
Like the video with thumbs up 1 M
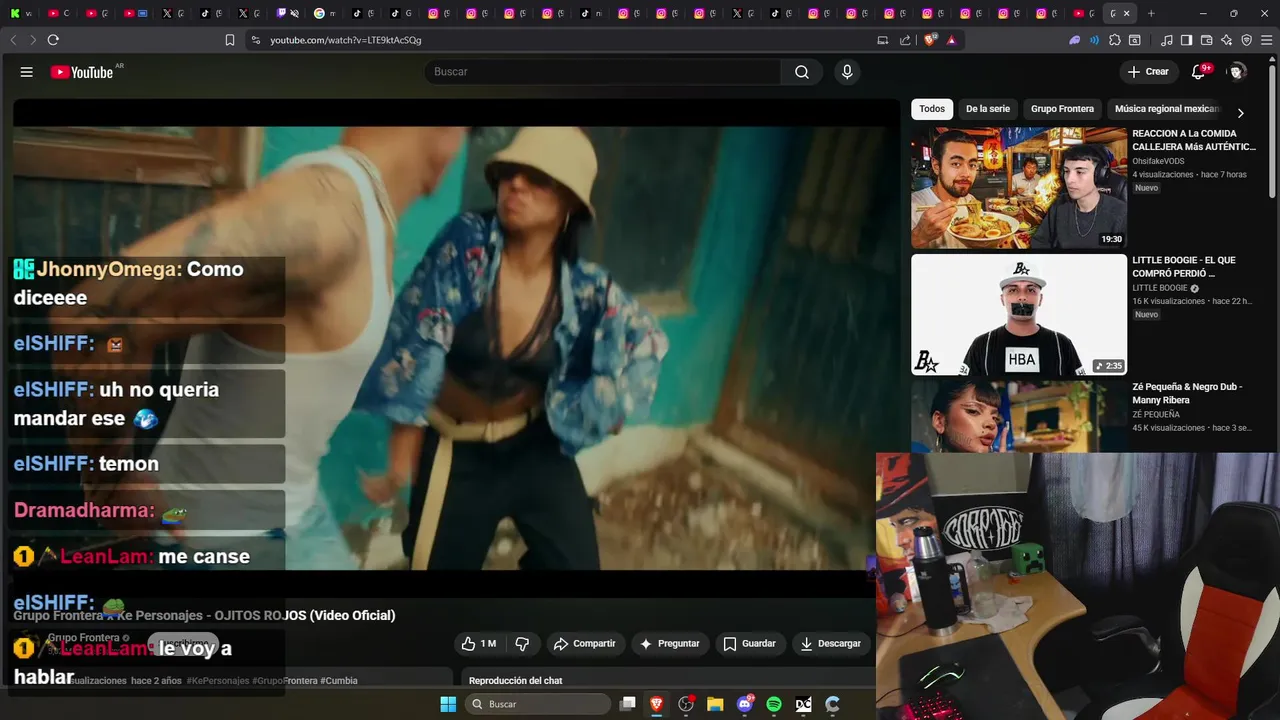pyautogui.click(x=478, y=644)
